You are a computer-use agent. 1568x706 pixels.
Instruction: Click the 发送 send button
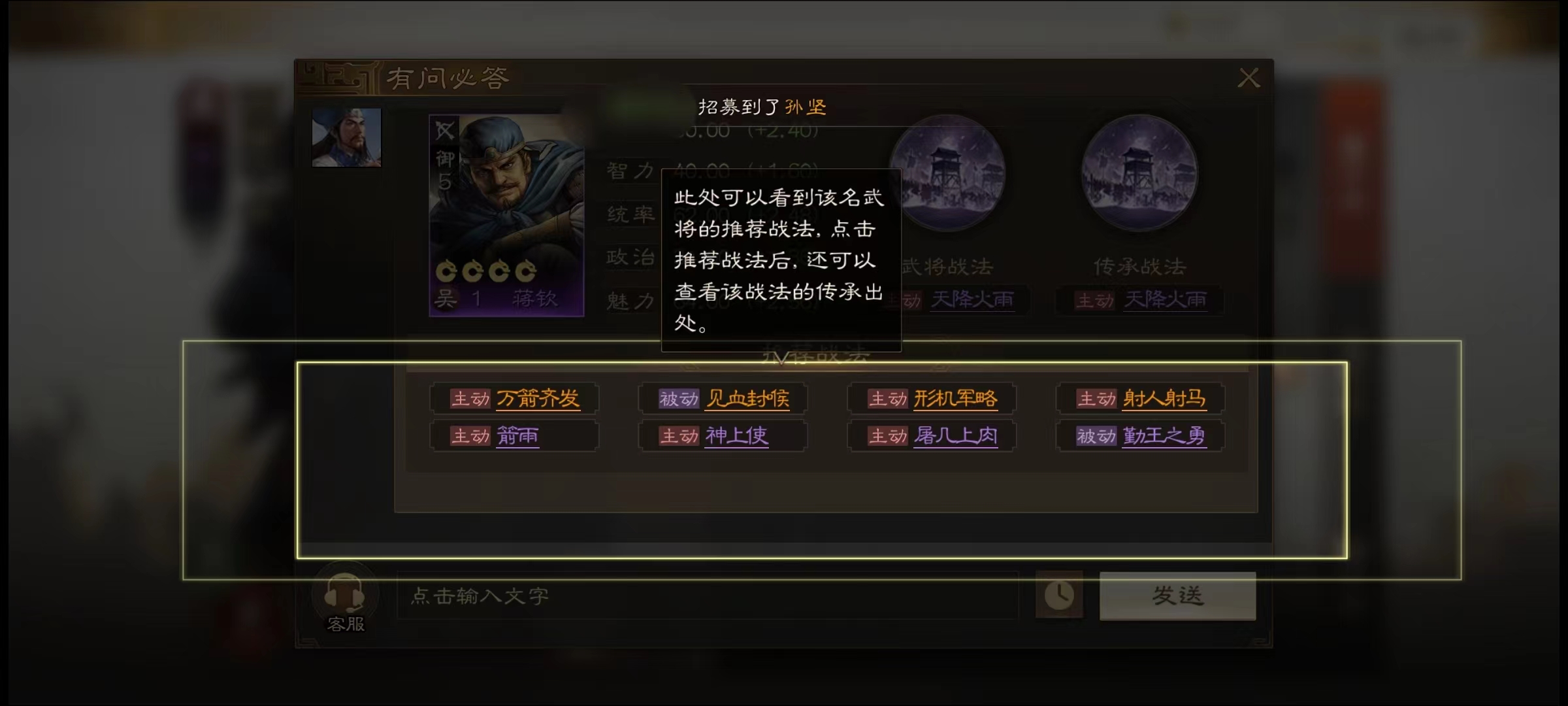pyautogui.click(x=1177, y=596)
